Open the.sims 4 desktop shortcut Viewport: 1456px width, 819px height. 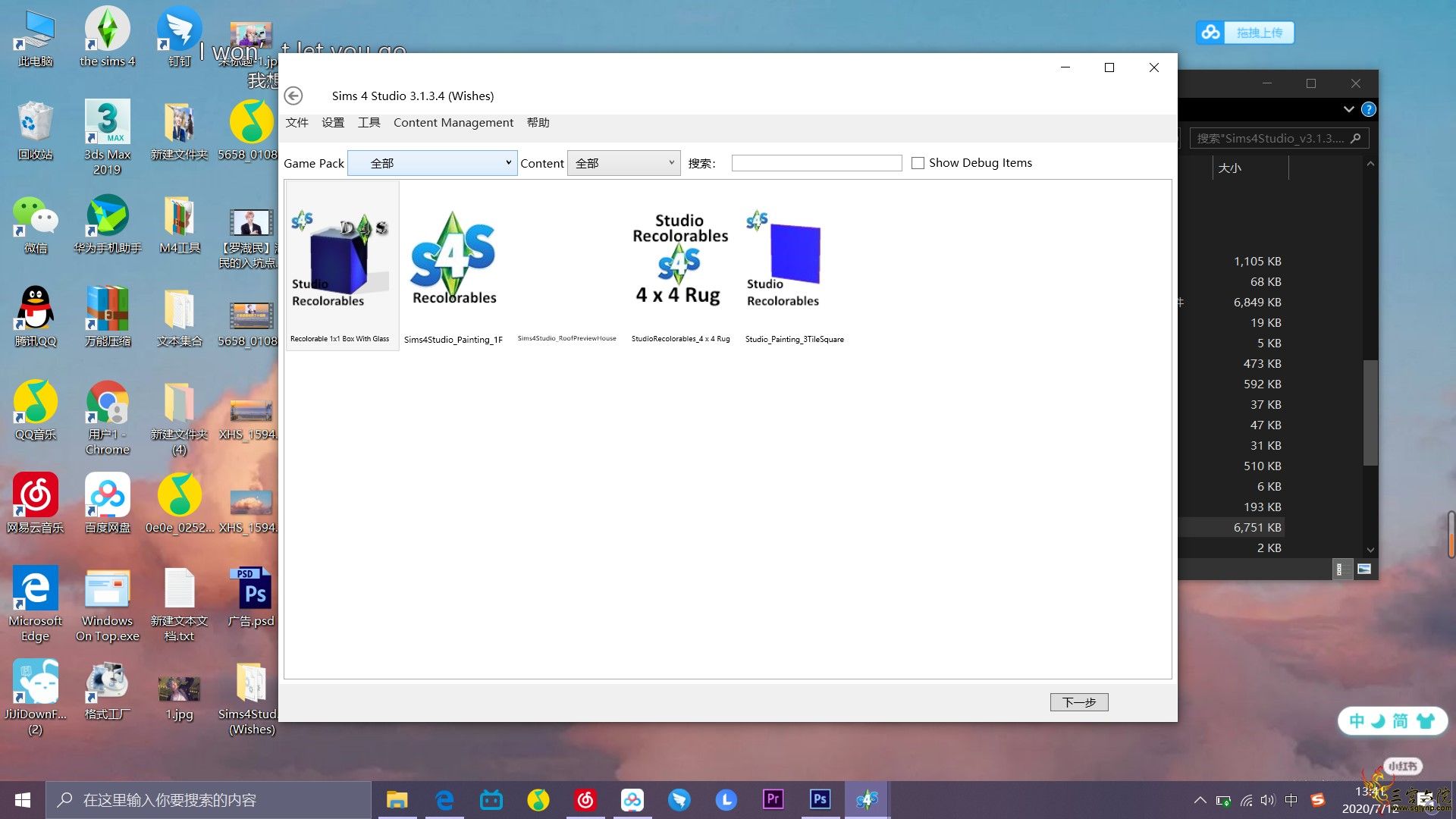108,38
